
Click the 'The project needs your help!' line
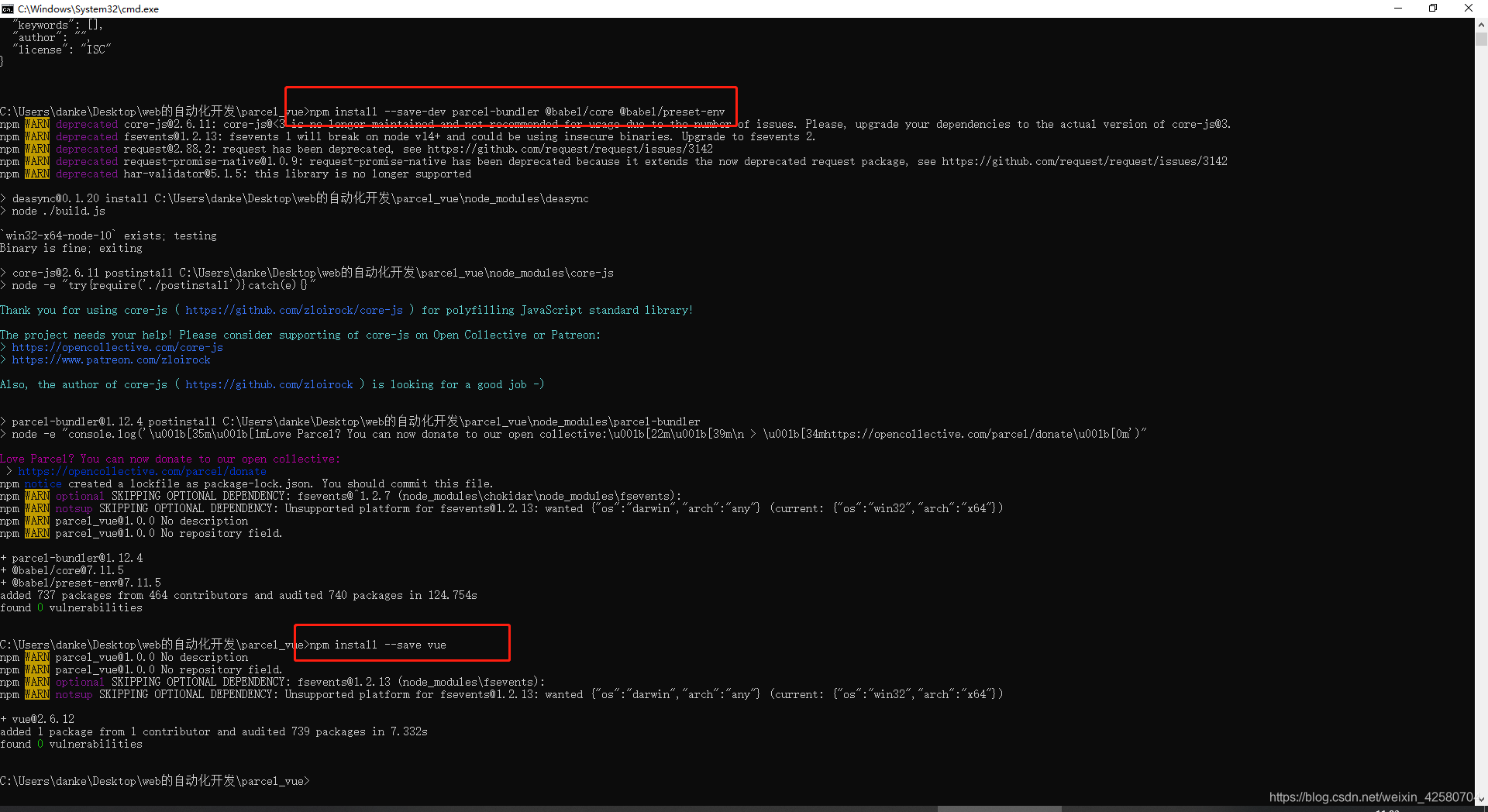[x=301, y=335]
